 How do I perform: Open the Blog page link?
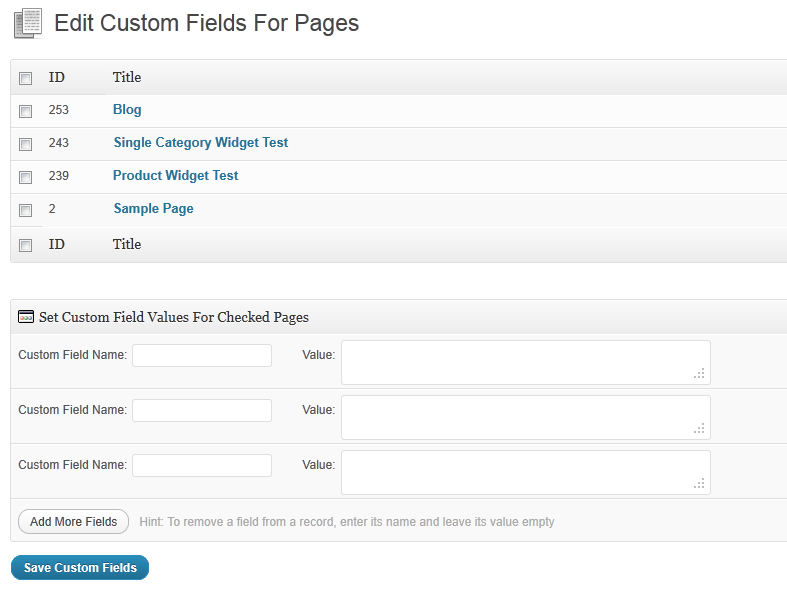(x=127, y=109)
